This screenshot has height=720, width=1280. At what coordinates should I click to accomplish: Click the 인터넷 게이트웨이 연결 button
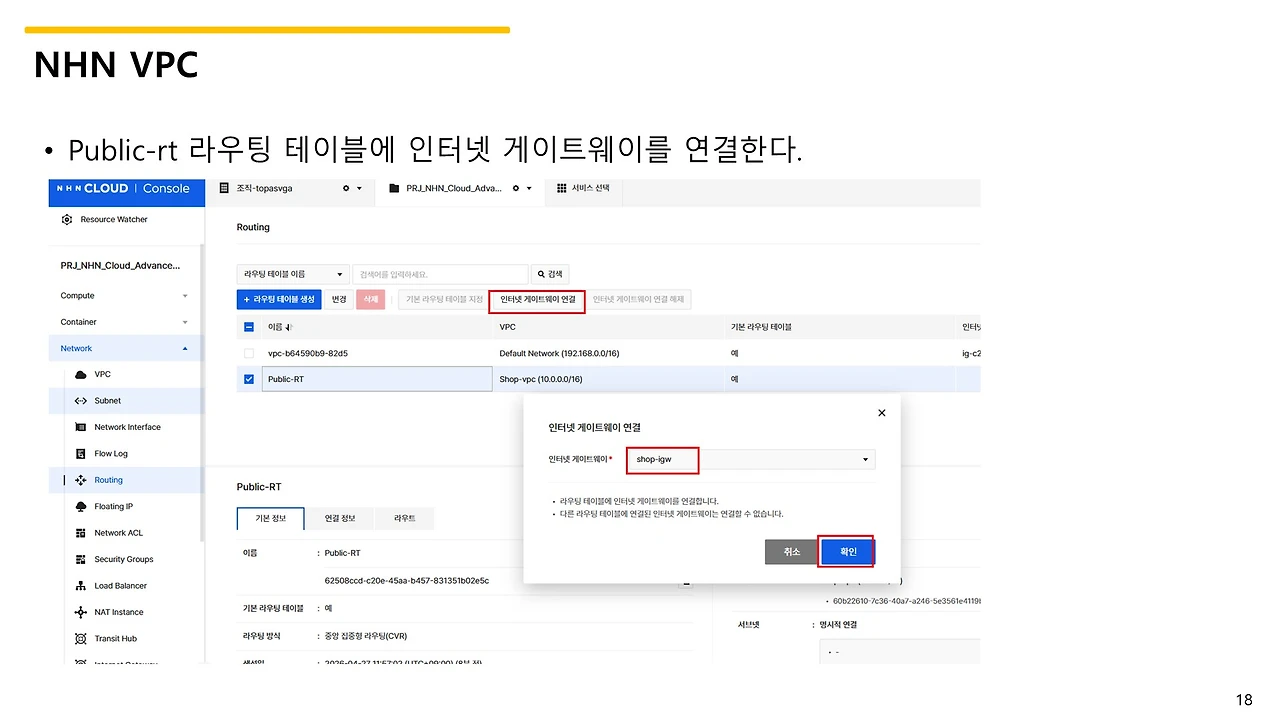click(539, 299)
